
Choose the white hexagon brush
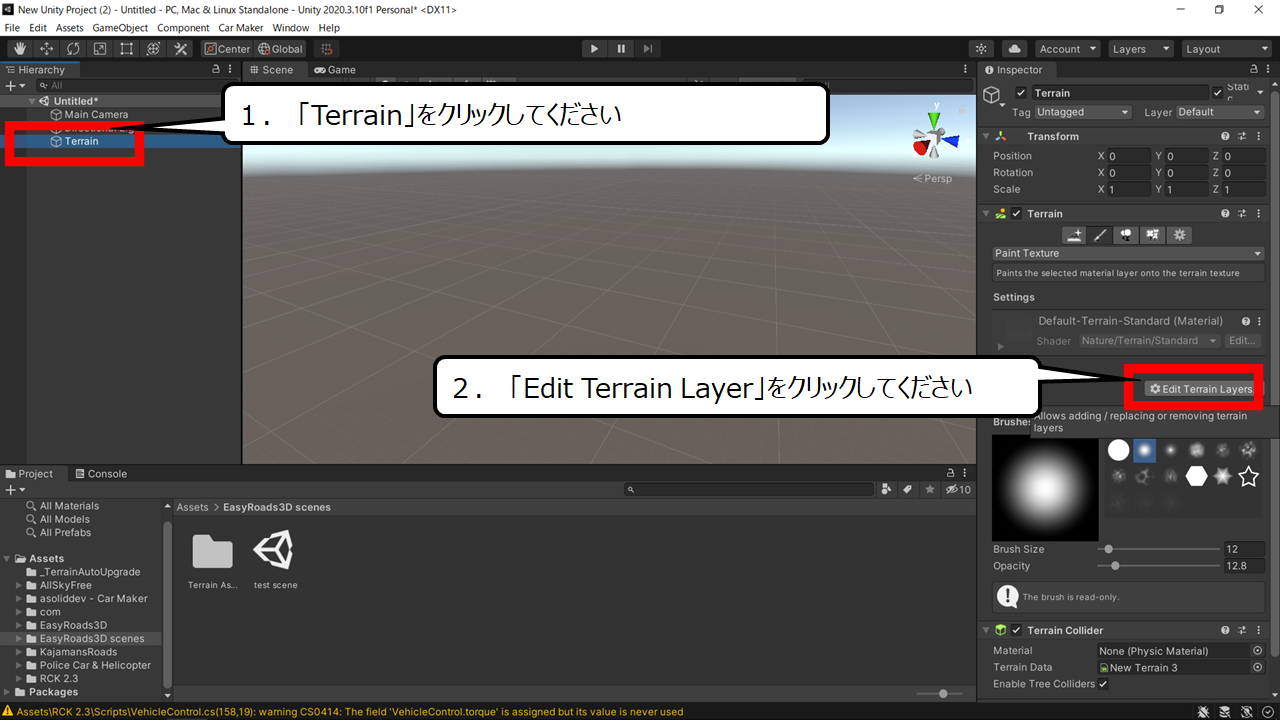[1196, 477]
